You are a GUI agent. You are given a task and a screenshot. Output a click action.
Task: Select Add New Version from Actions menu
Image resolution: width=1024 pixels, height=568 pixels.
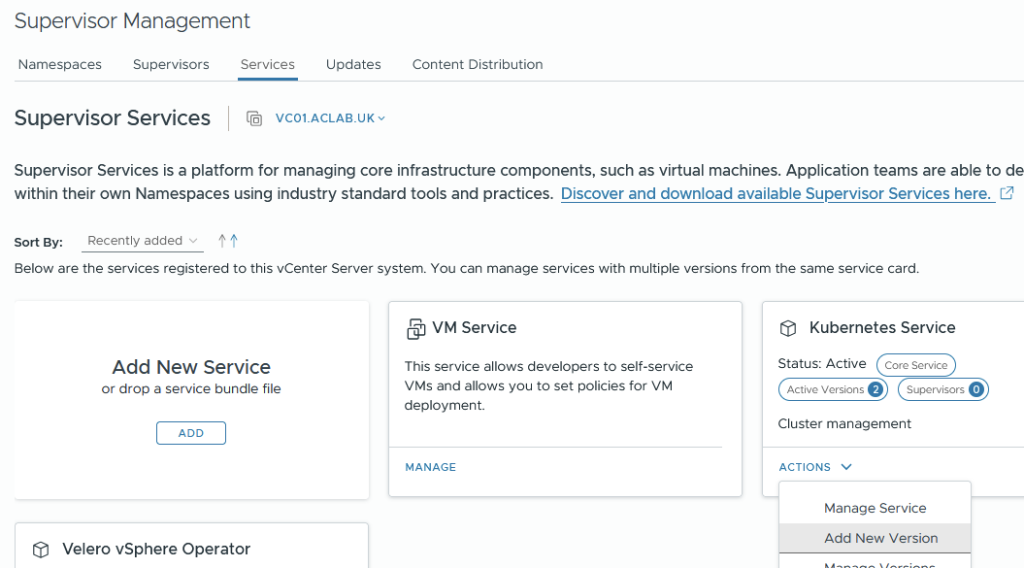point(880,538)
